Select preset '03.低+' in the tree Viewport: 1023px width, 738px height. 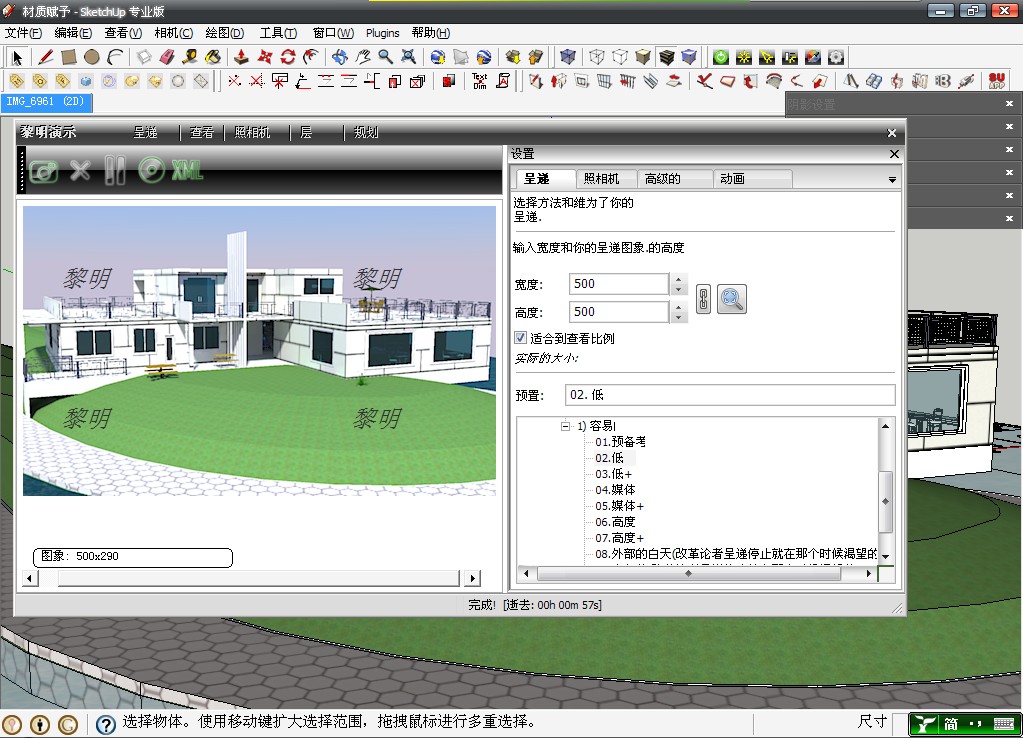click(x=613, y=474)
